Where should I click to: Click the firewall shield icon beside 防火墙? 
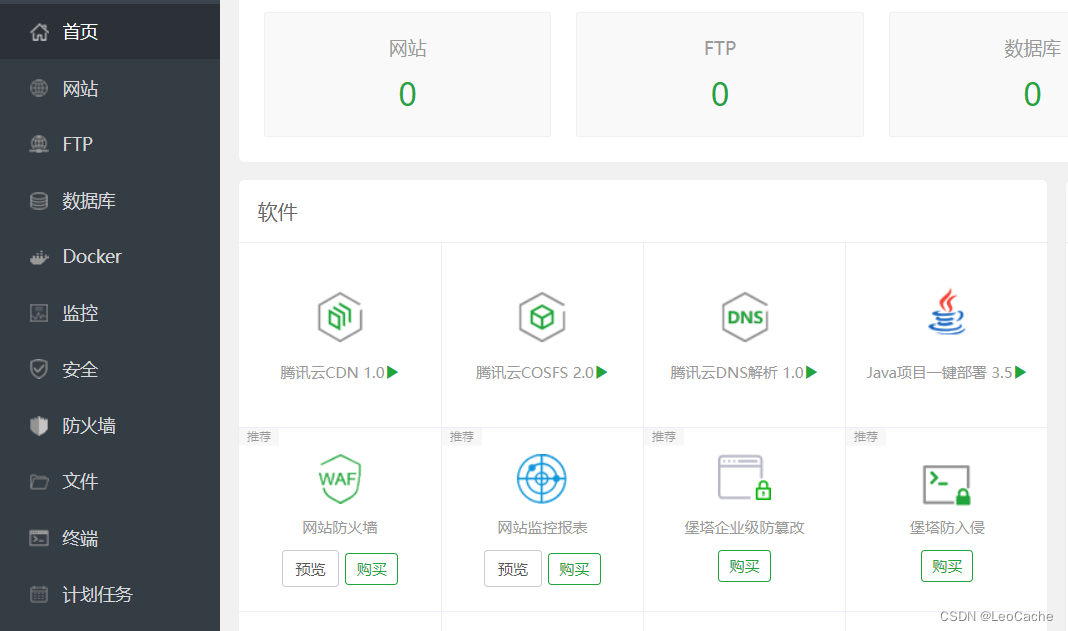point(39,425)
